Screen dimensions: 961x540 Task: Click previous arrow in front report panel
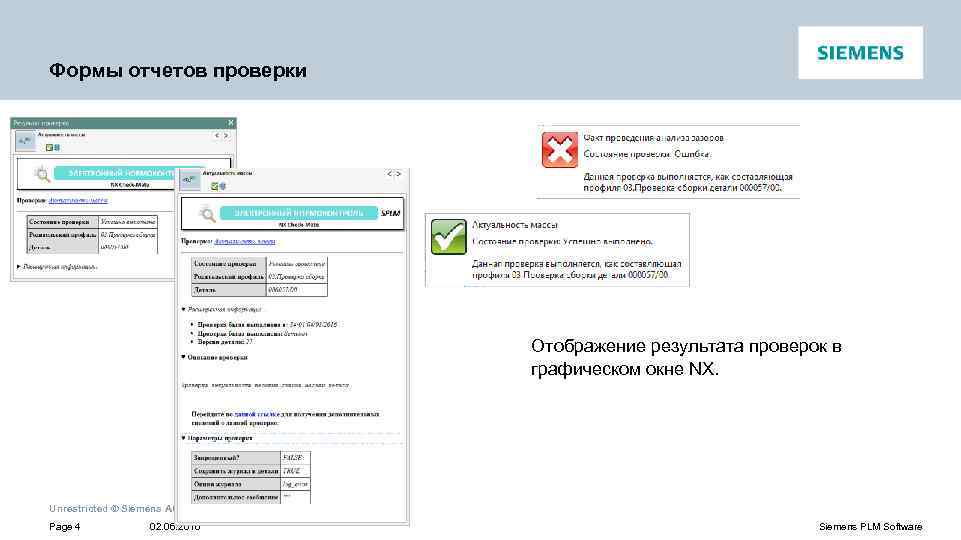(x=389, y=174)
